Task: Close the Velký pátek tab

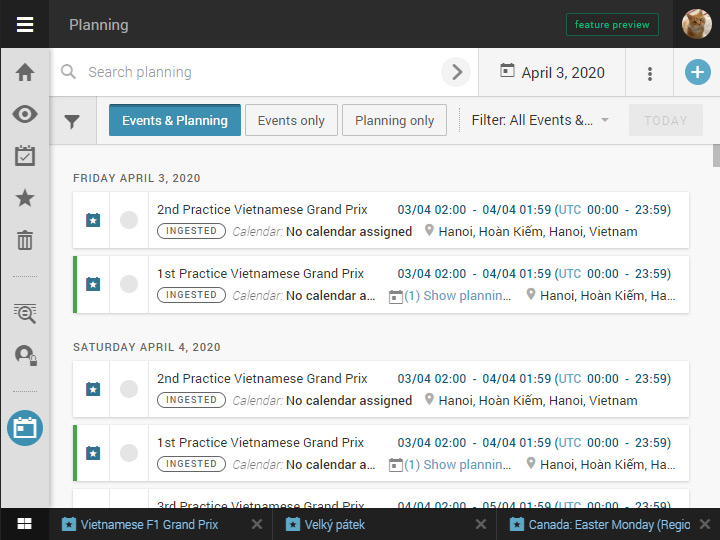Action: pyautogui.click(x=481, y=524)
